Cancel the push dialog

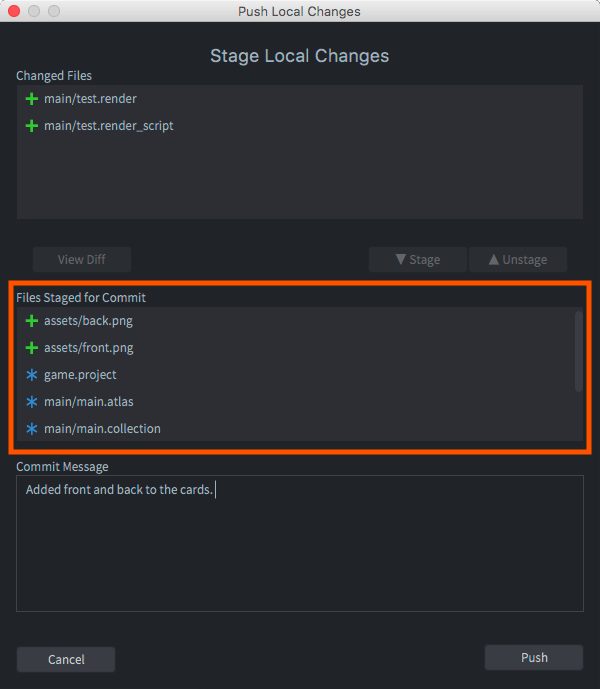[x=66, y=659]
